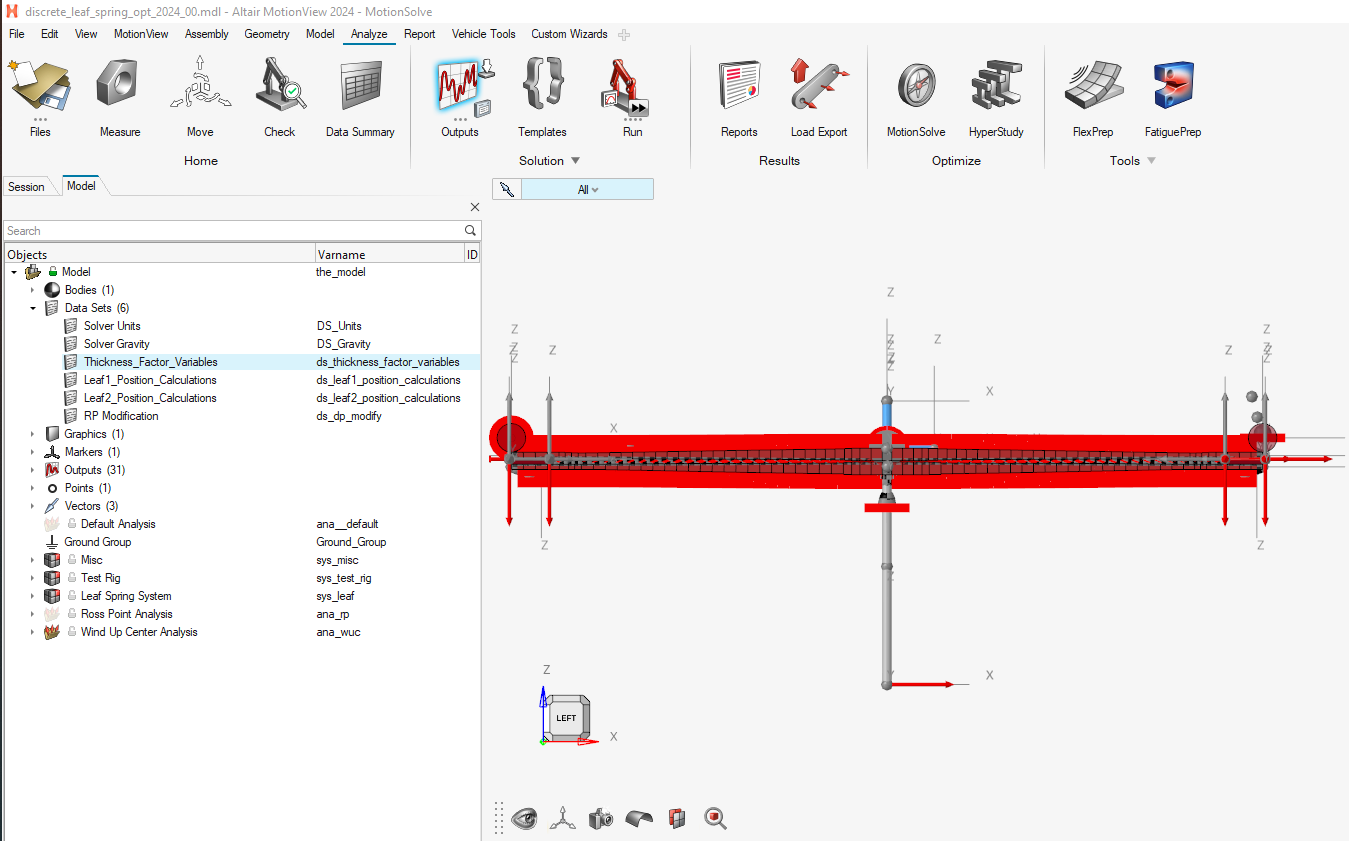Viewport: 1349px width, 841px height.
Task: Expand the Graphics (1) node
Action: [32, 434]
